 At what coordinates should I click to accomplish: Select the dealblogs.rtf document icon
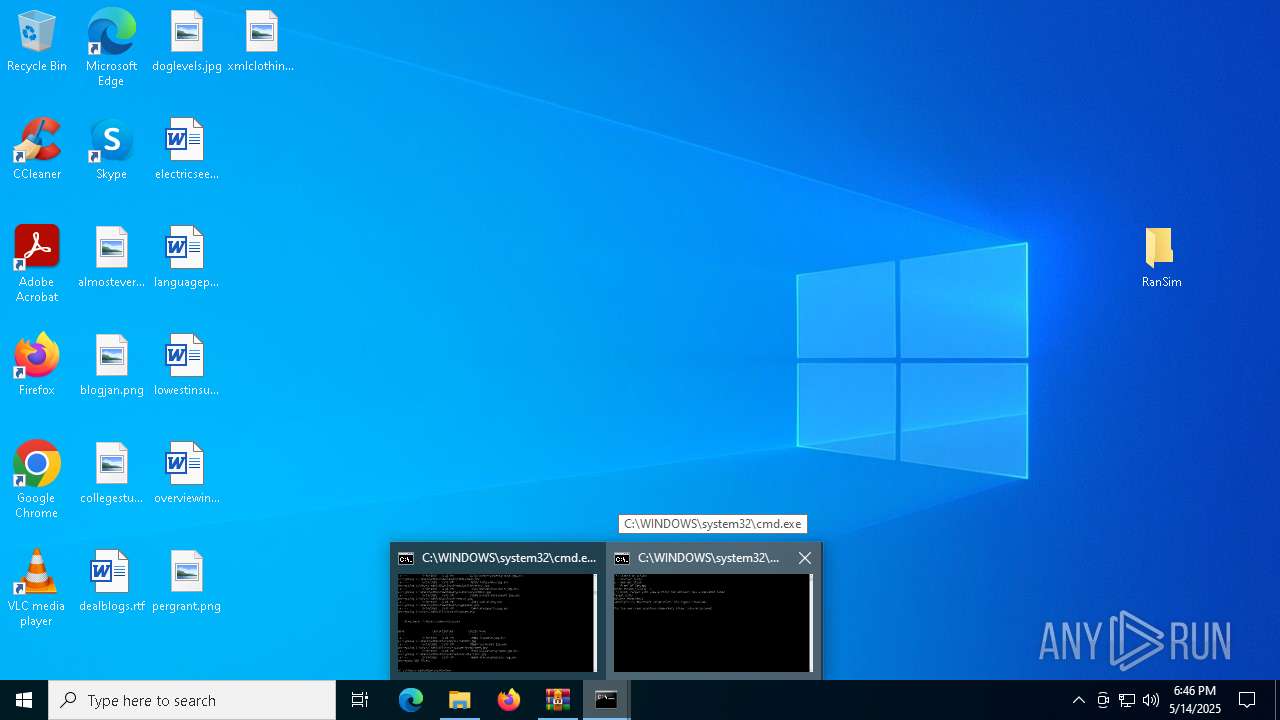[112, 582]
